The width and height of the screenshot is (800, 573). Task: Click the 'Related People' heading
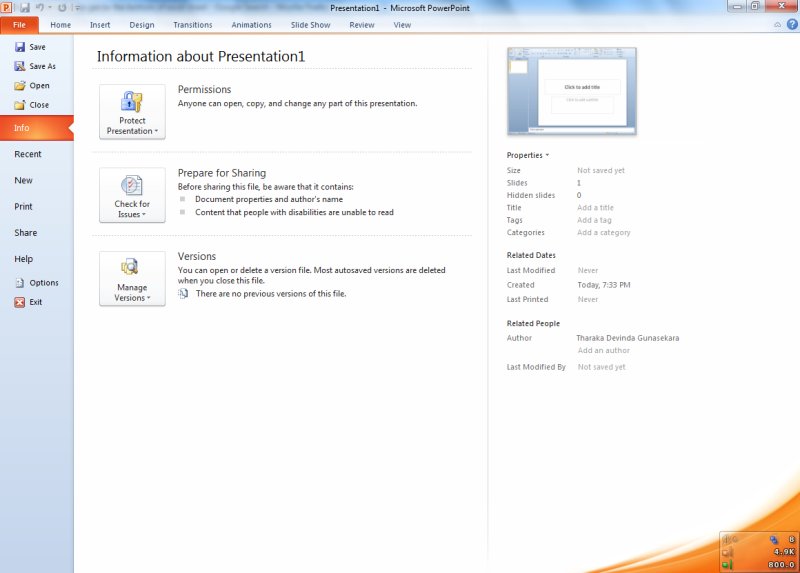[x=533, y=323]
